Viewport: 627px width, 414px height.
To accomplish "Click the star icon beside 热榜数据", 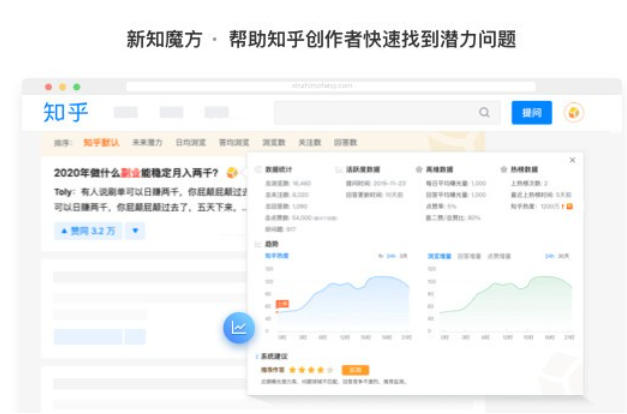I will (x=504, y=170).
